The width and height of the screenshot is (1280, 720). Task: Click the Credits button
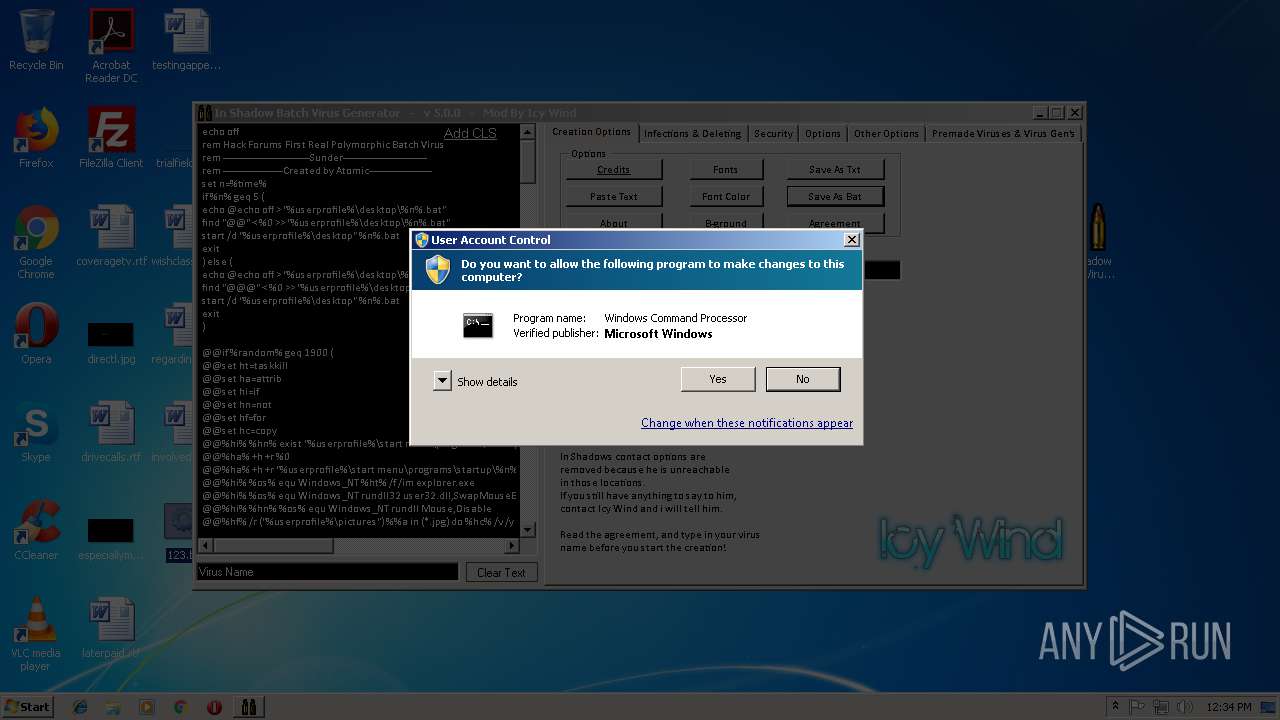pos(613,169)
